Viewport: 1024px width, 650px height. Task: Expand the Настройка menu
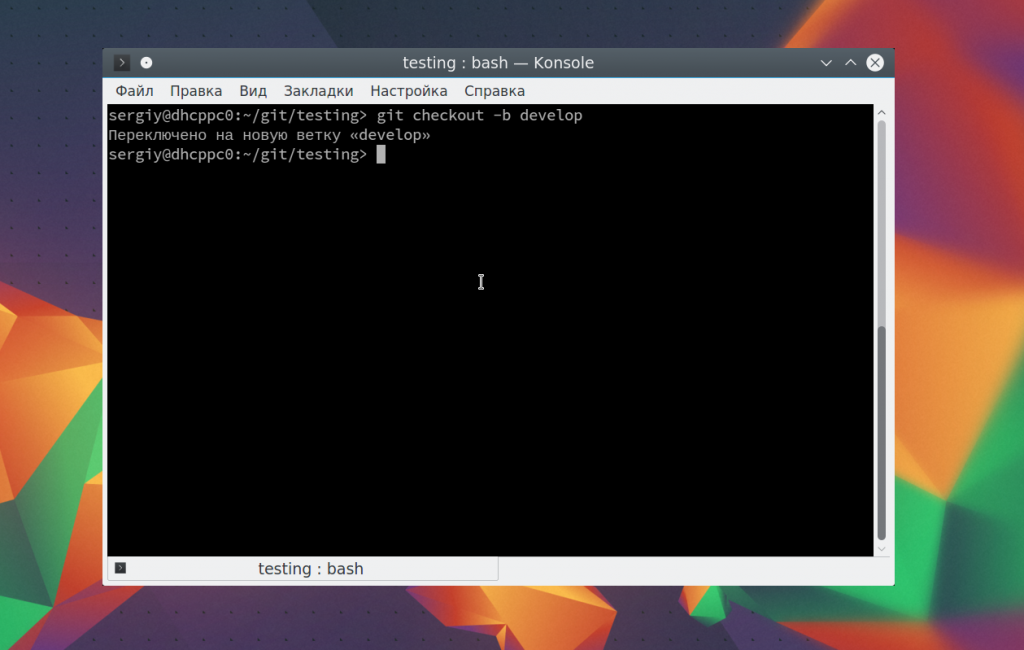click(x=408, y=91)
